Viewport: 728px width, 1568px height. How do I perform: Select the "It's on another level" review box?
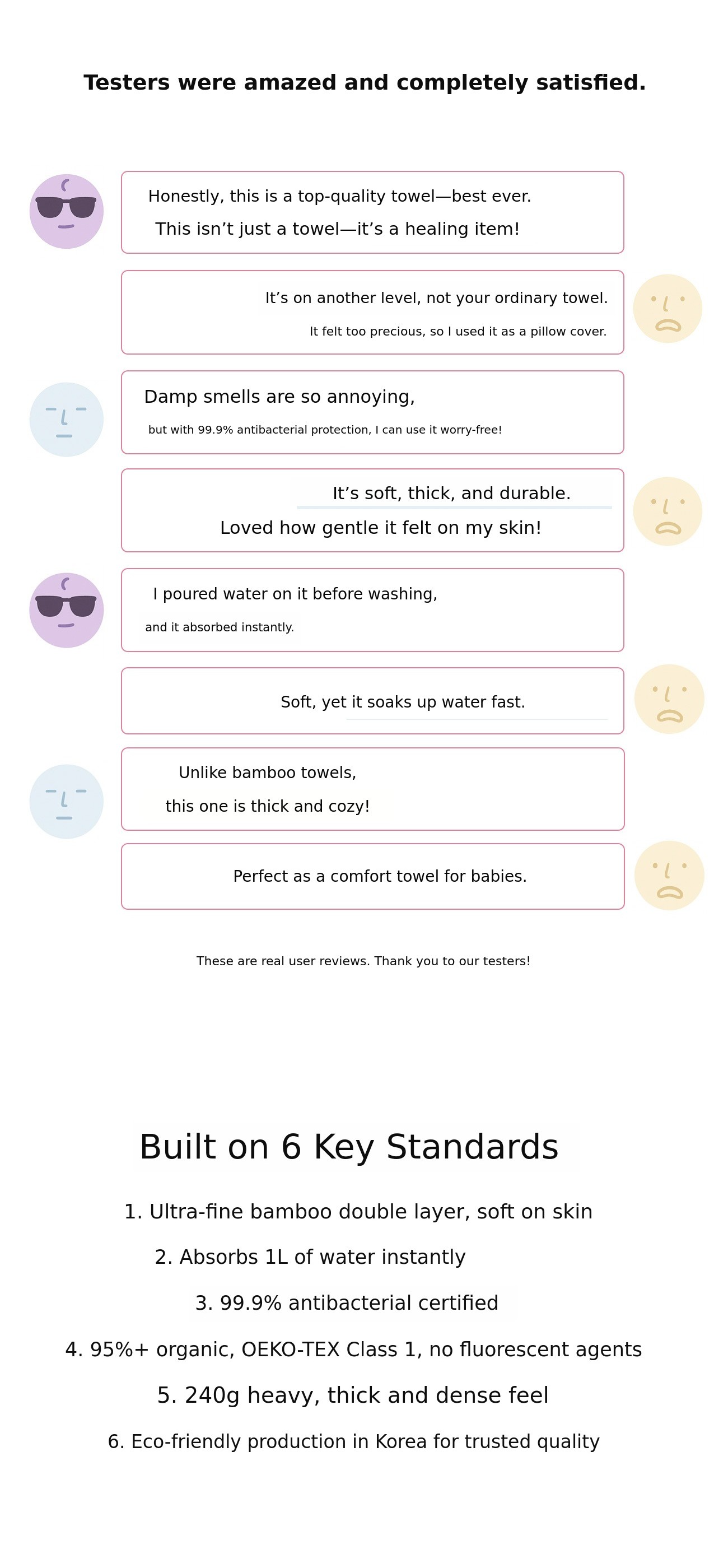click(x=372, y=312)
